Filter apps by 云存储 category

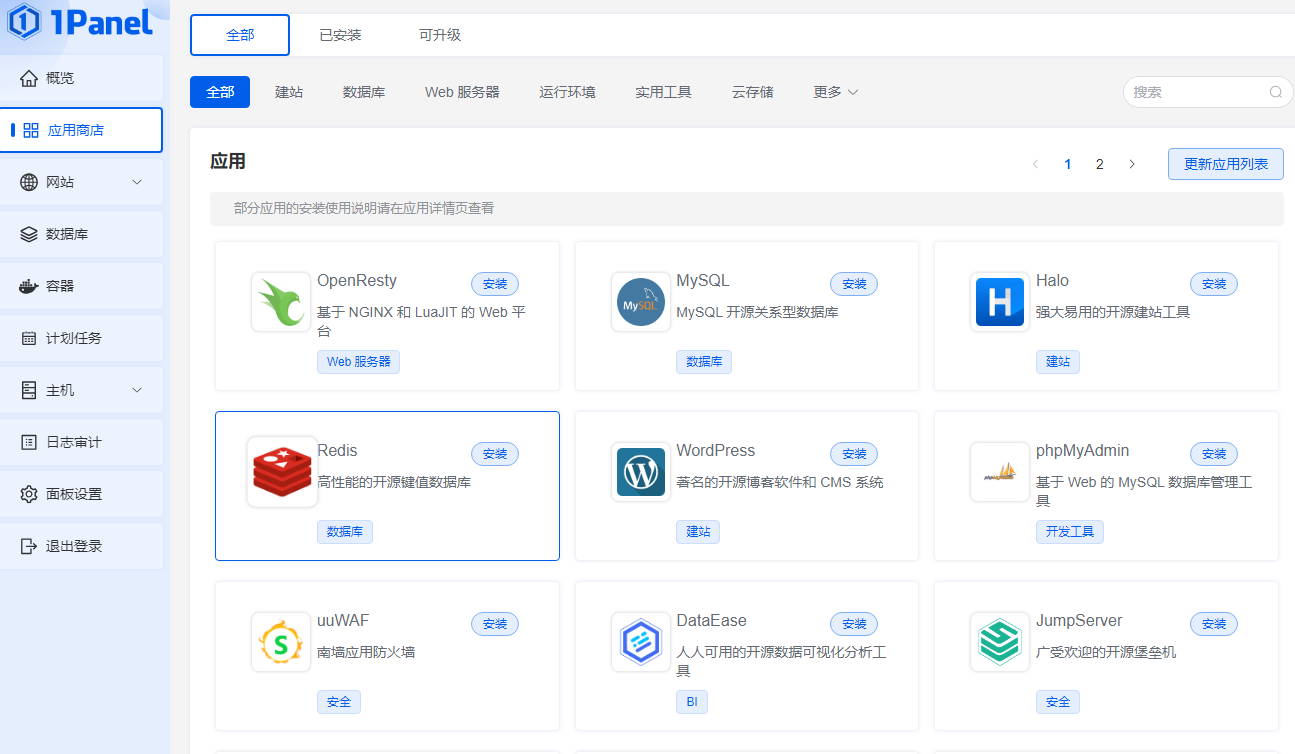coord(752,92)
